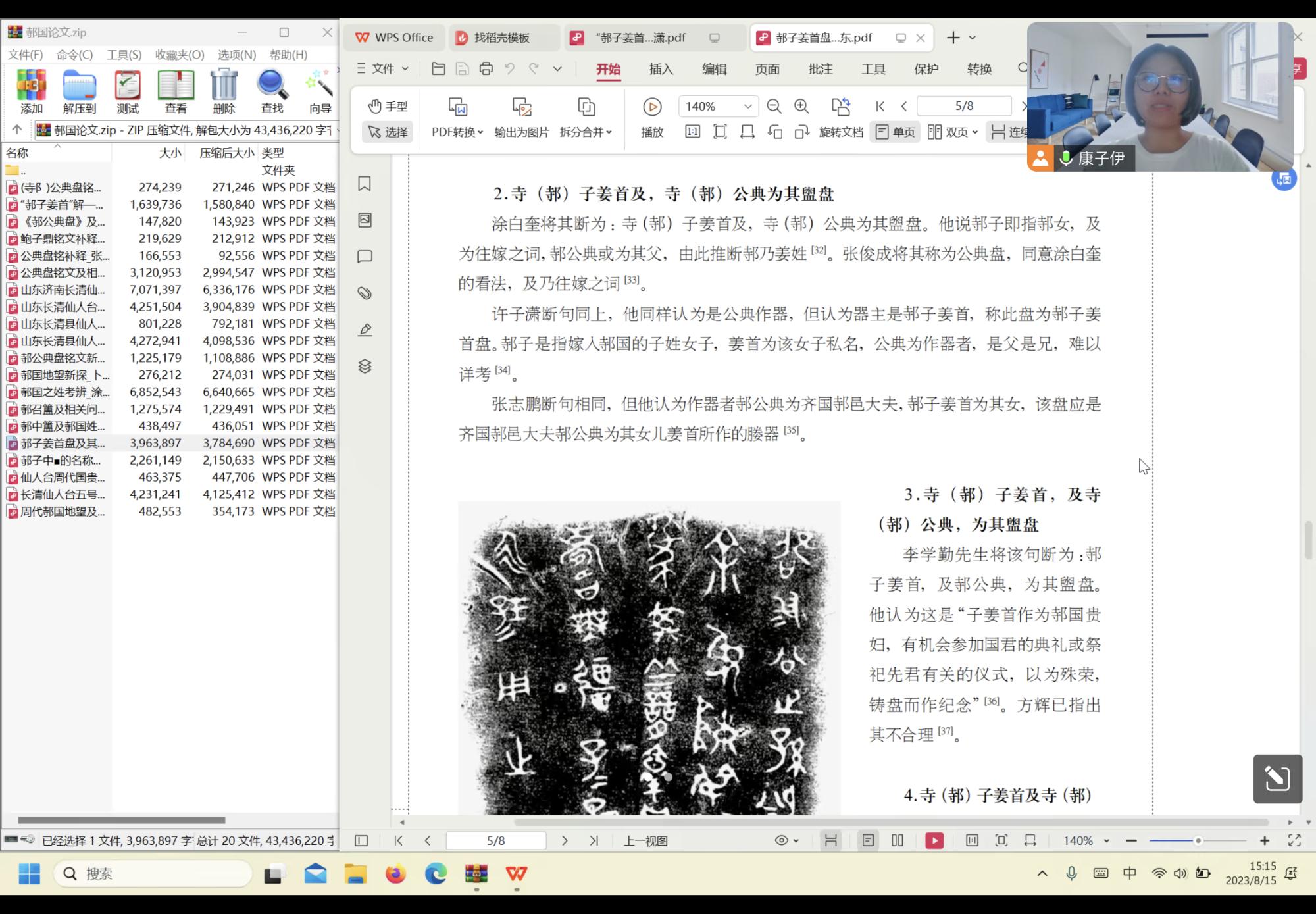Click the Play (播放) slideshow icon

651,107
